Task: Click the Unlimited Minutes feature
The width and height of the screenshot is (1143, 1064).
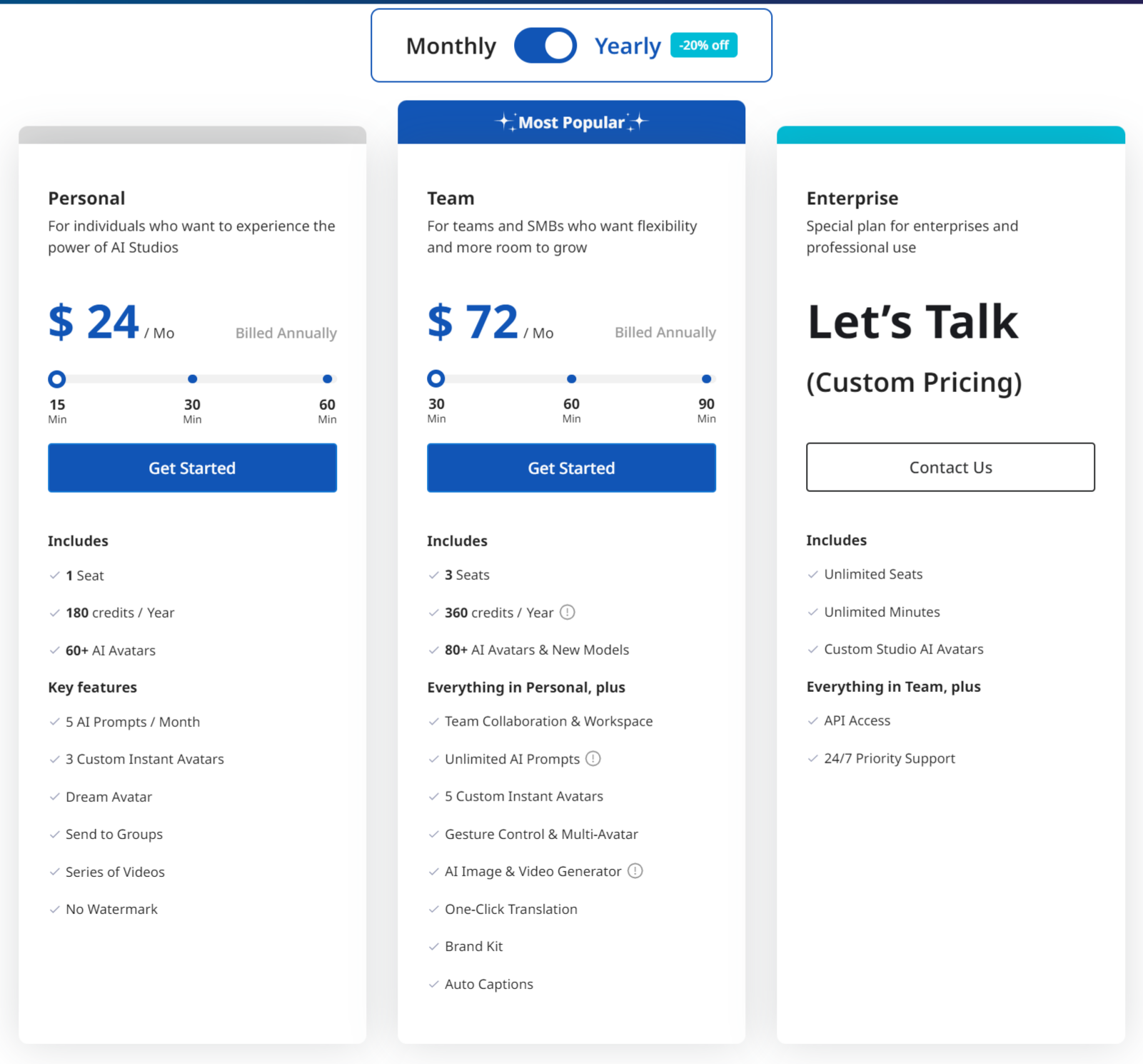Action: point(882,612)
